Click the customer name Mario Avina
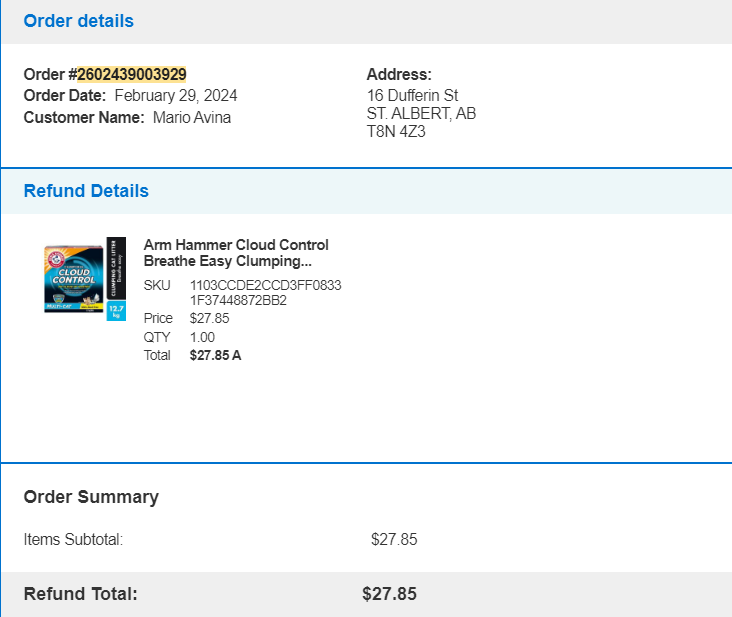Image resolution: width=732 pixels, height=617 pixels. click(x=192, y=117)
